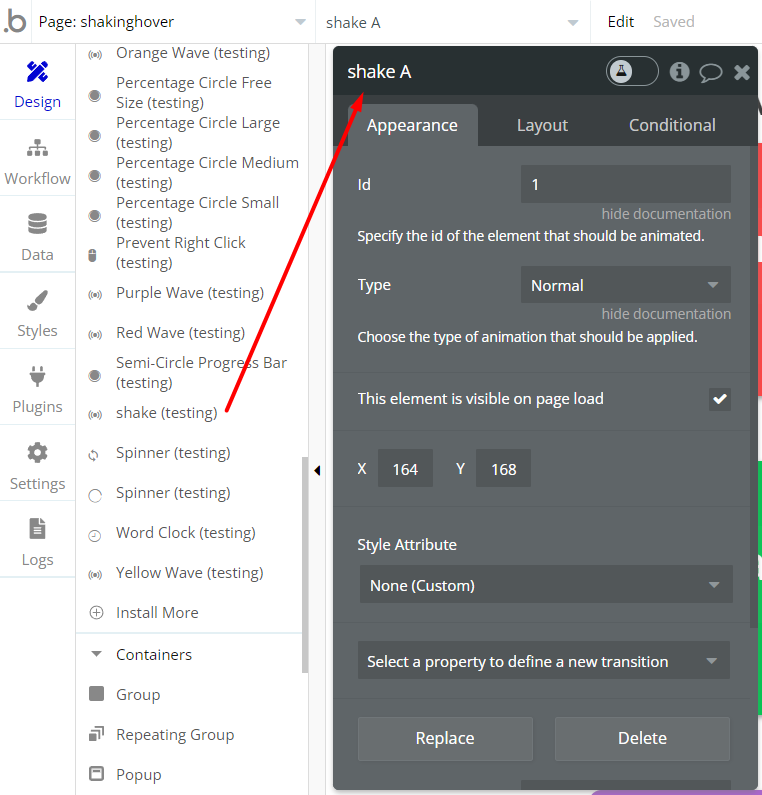The image size is (762, 795).
Task: Select Percentage Circle Free Size icon
Action: [95, 95]
